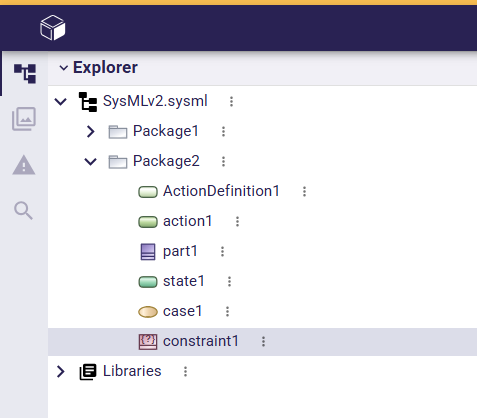The image size is (477, 418).
Task: Open more options menu for Libraries
Action: click(x=185, y=371)
